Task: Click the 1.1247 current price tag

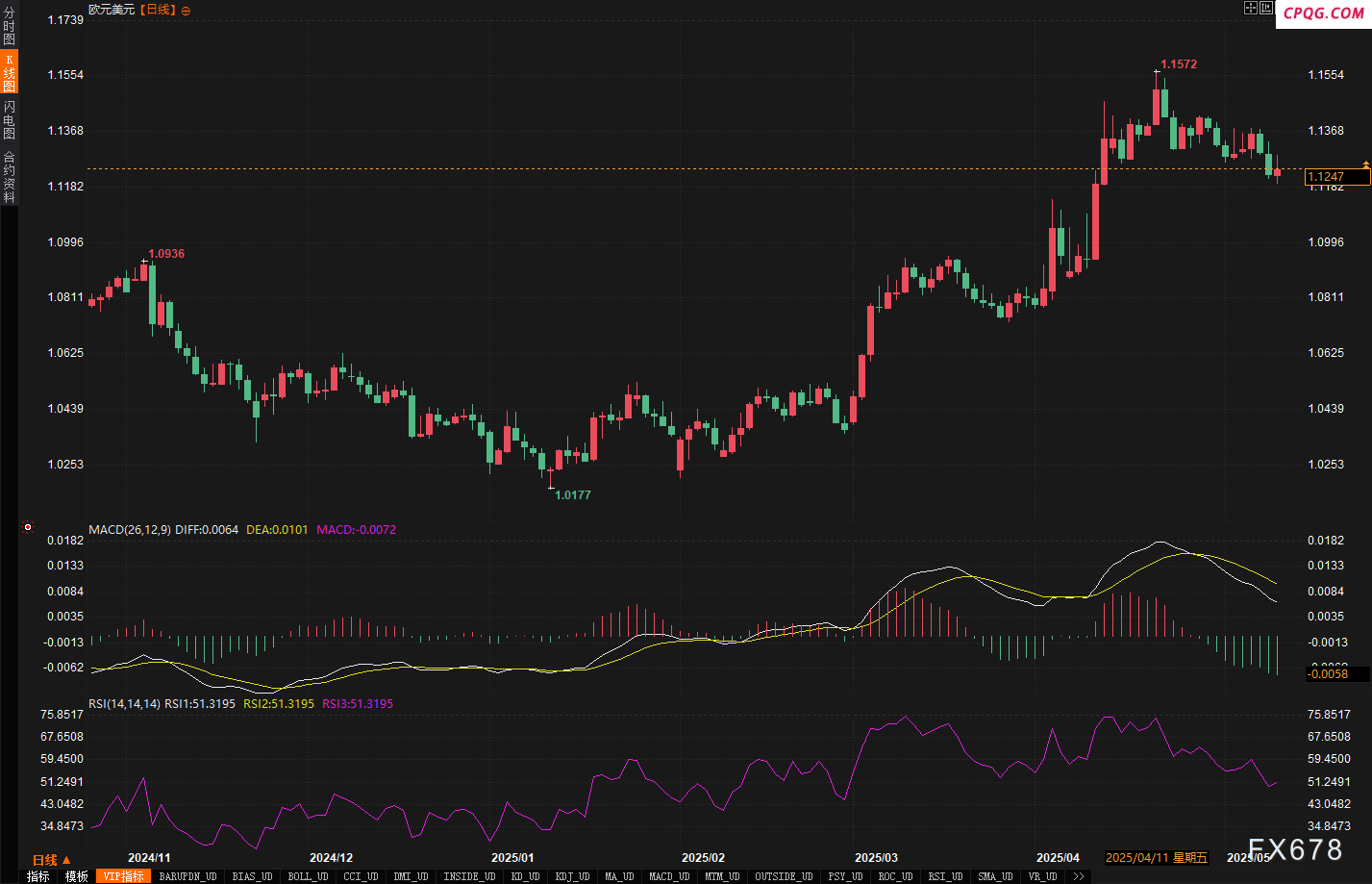Action: (1337, 176)
